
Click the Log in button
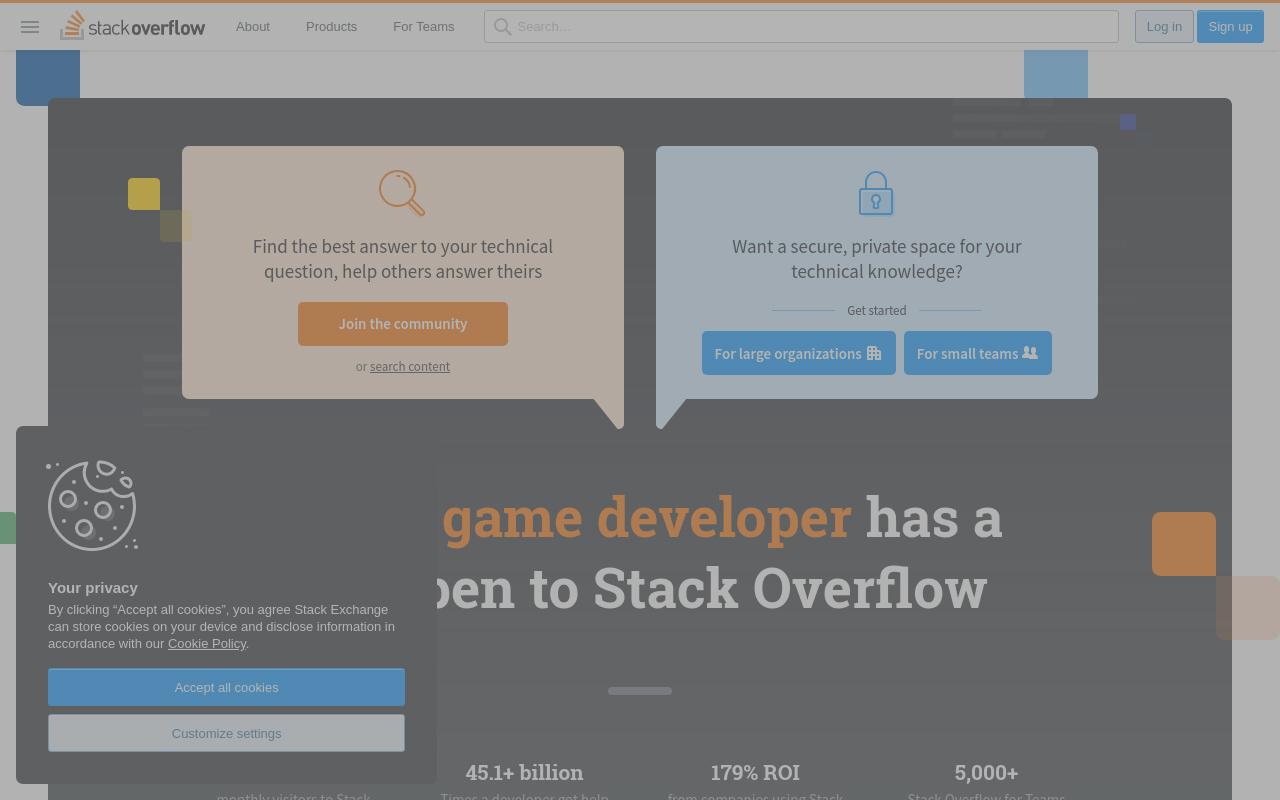(x=1164, y=27)
